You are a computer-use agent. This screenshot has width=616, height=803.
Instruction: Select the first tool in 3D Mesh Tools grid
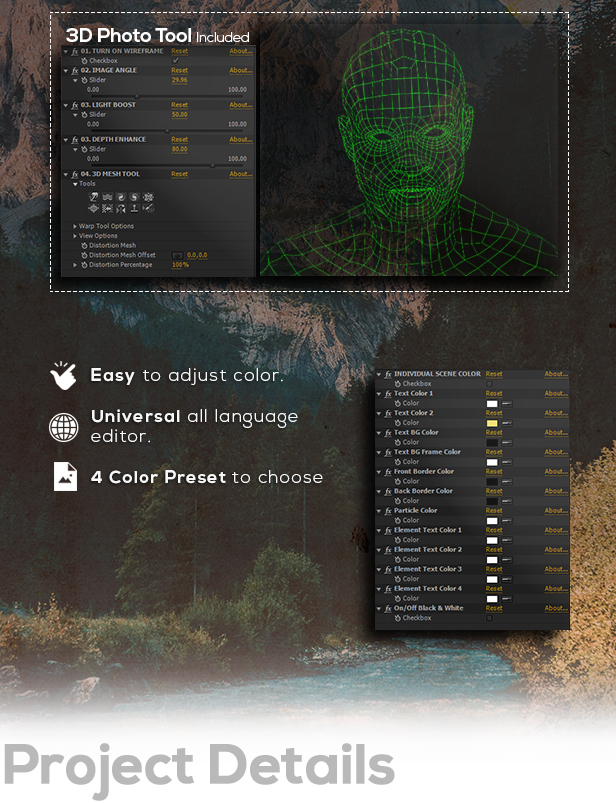pyautogui.click(x=93, y=198)
